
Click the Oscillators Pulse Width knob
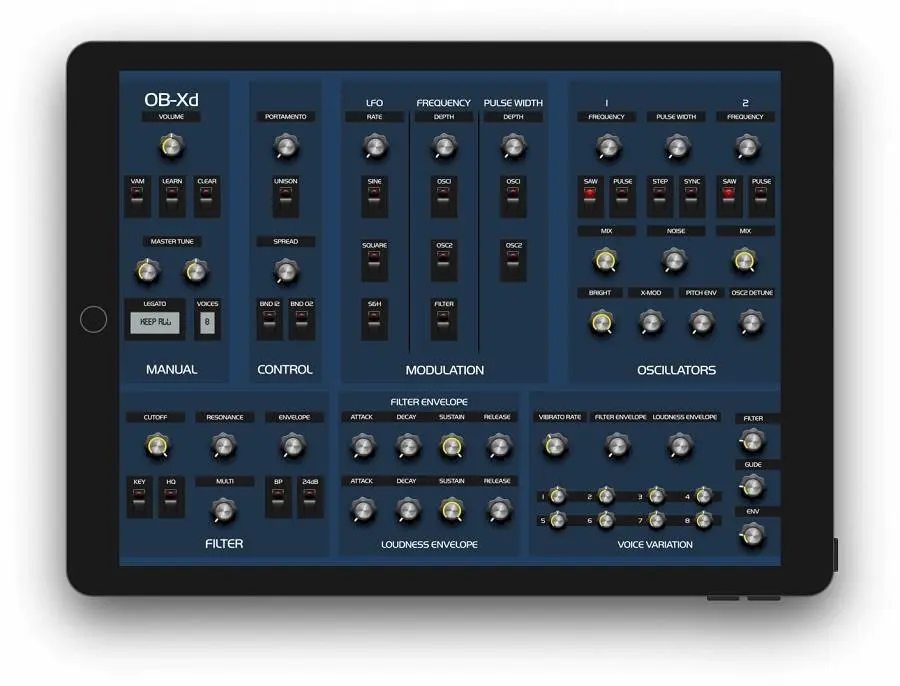point(676,147)
